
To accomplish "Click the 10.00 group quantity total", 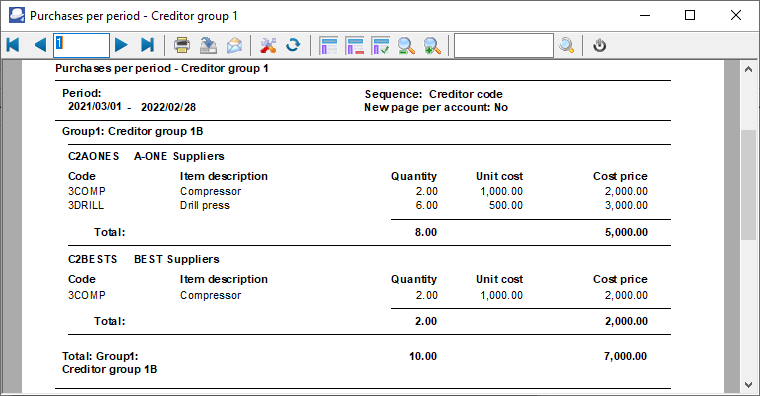I will (x=423, y=356).
